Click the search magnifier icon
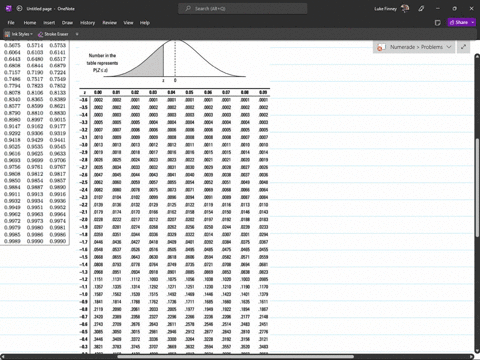Viewport: 480px width, 360px height. pos(188,9)
